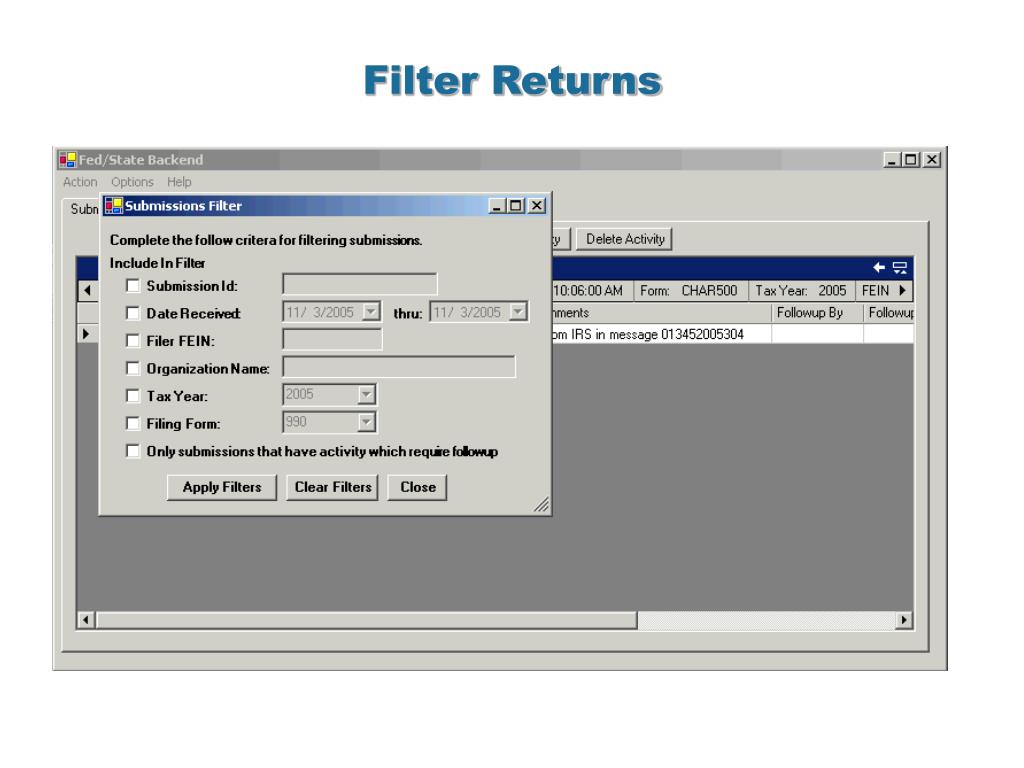Focus the Filer FEIN text field
1024x768 pixels.
332,339
